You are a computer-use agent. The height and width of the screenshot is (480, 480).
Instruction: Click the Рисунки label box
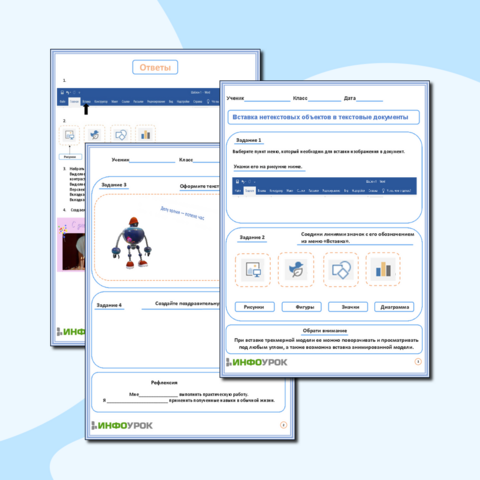[255, 307]
